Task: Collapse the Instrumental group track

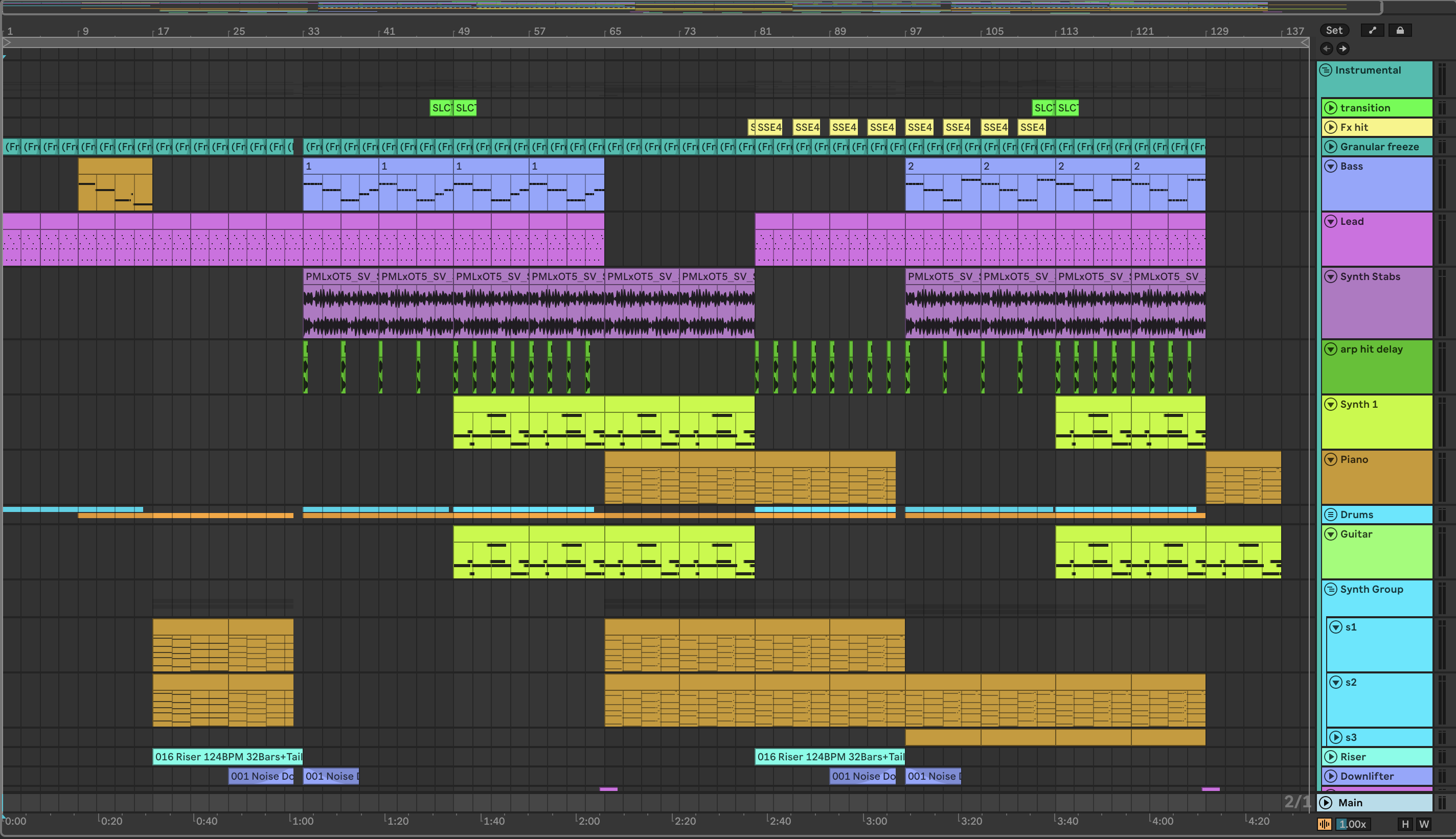Action: (x=1326, y=71)
